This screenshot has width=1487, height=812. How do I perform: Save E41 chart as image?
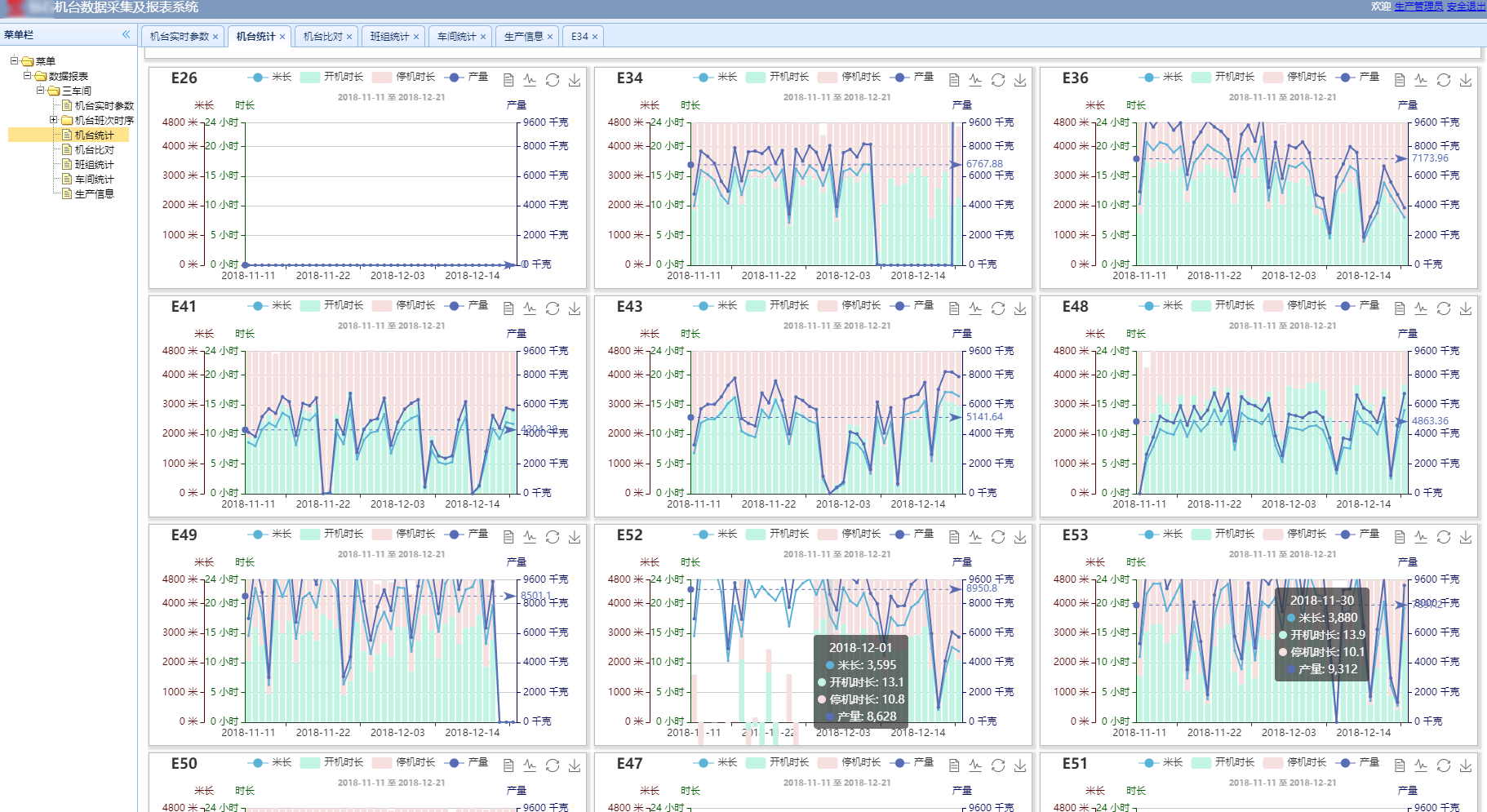pyautogui.click(x=575, y=308)
